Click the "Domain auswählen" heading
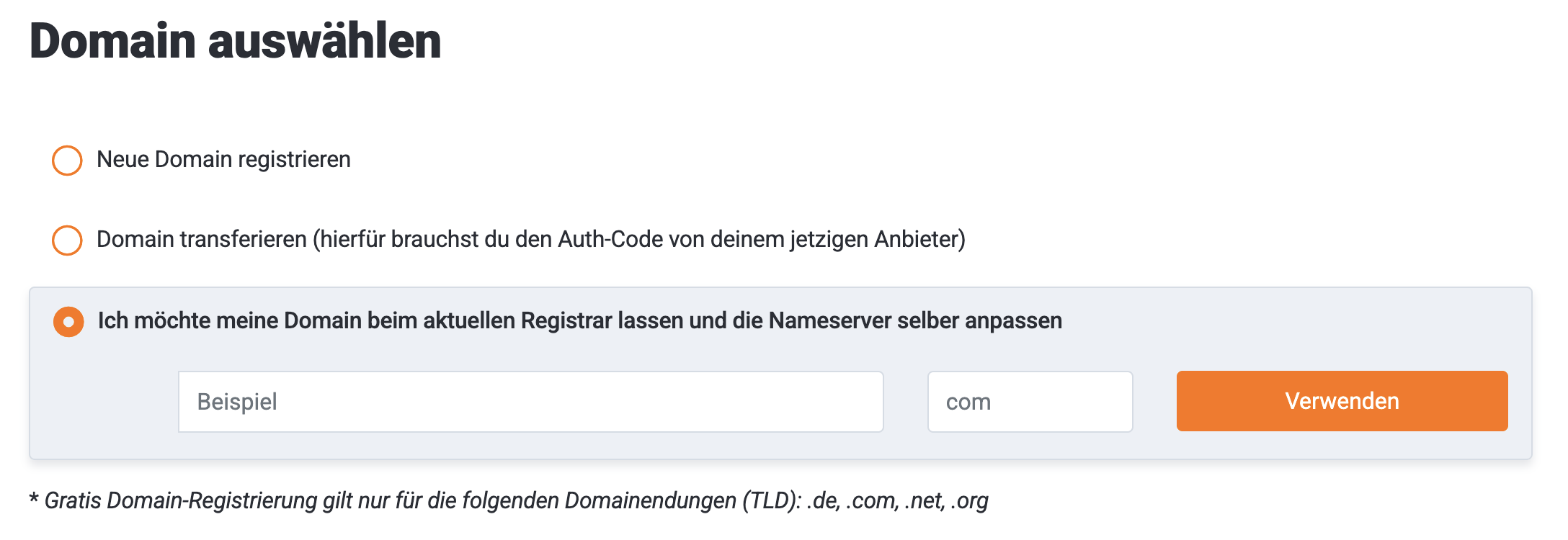This screenshot has width=1568, height=540. (235, 41)
